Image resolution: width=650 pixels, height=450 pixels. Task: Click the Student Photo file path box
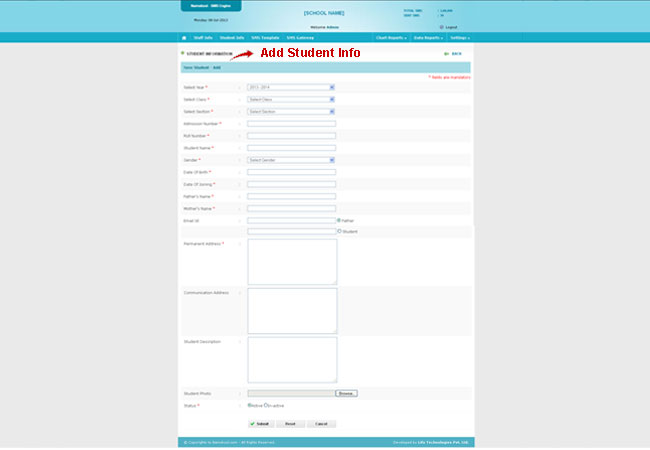coord(291,393)
